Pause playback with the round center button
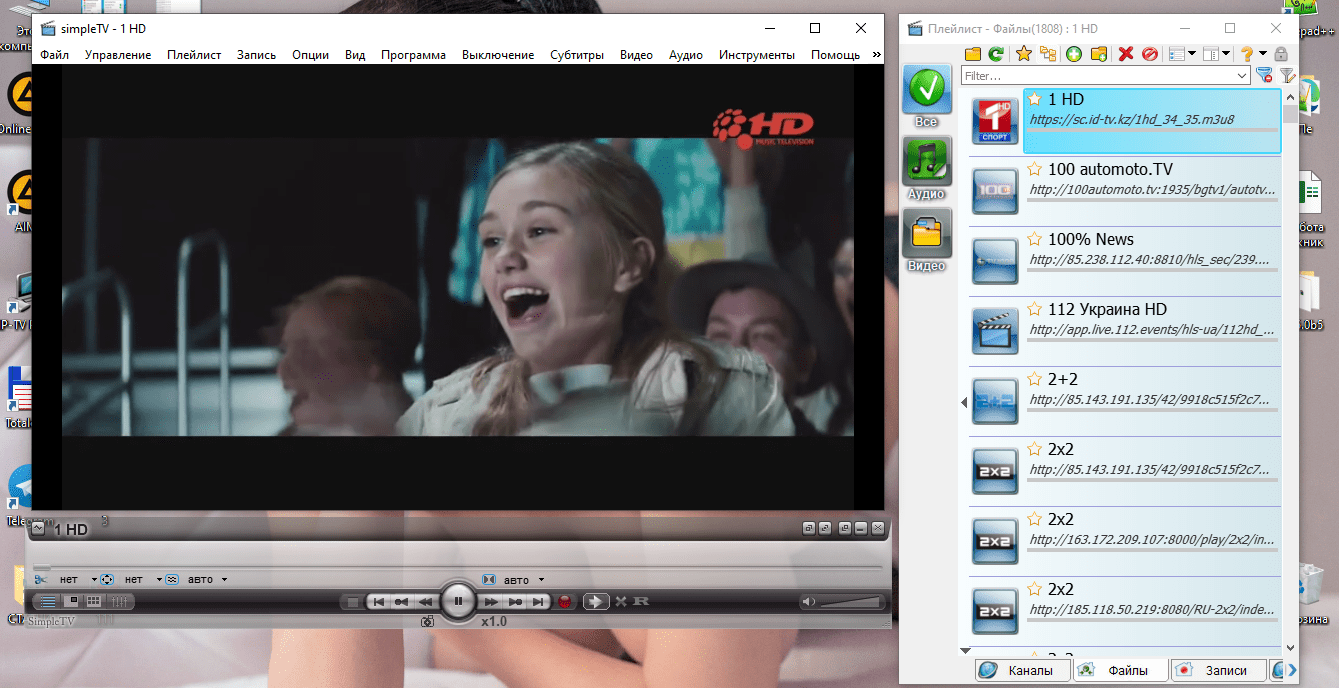The height and width of the screenshot is (688, 1339). click(458, 601)
